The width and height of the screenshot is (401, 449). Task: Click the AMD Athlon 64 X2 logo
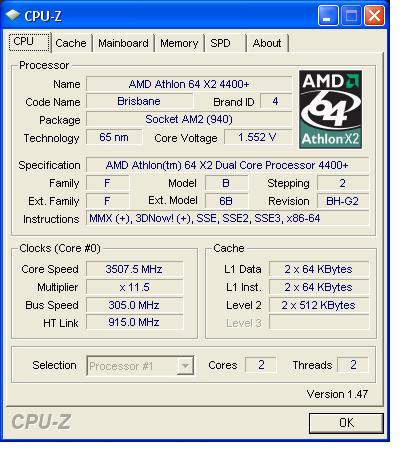tap(330, 109)
